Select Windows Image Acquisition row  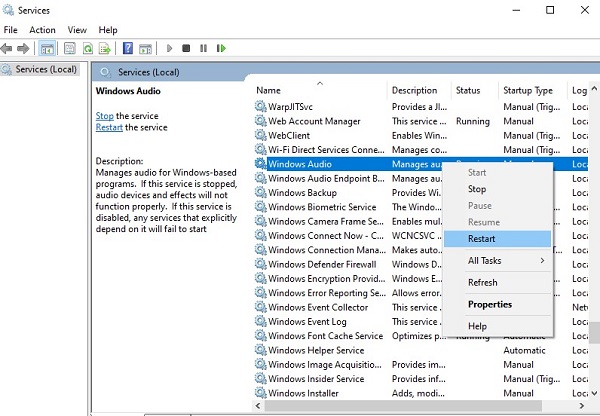pos(421,364)
